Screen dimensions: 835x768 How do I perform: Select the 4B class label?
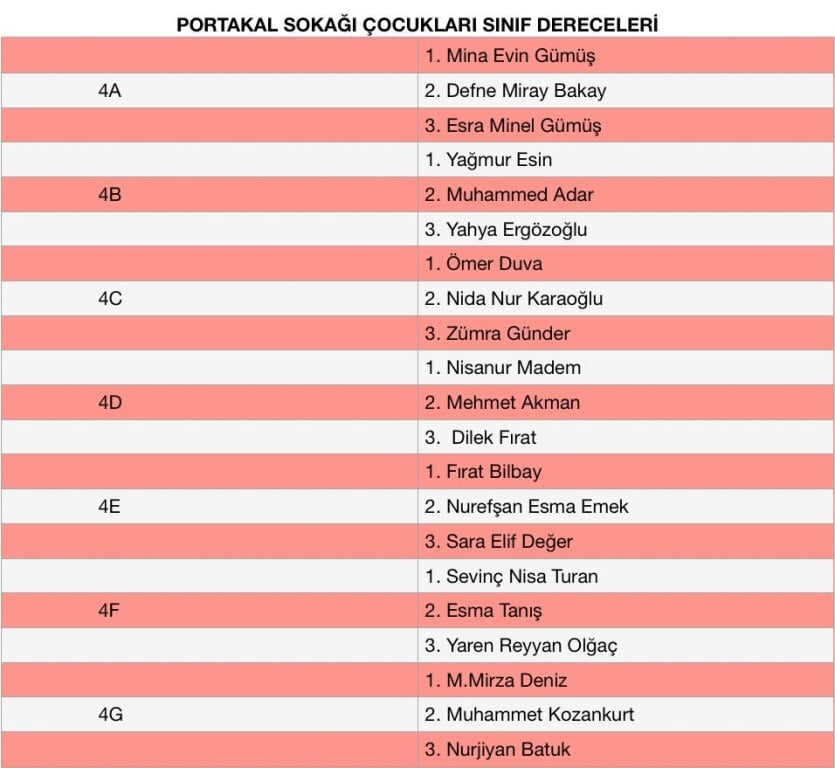pyautogui.click(x=110, y=194)
